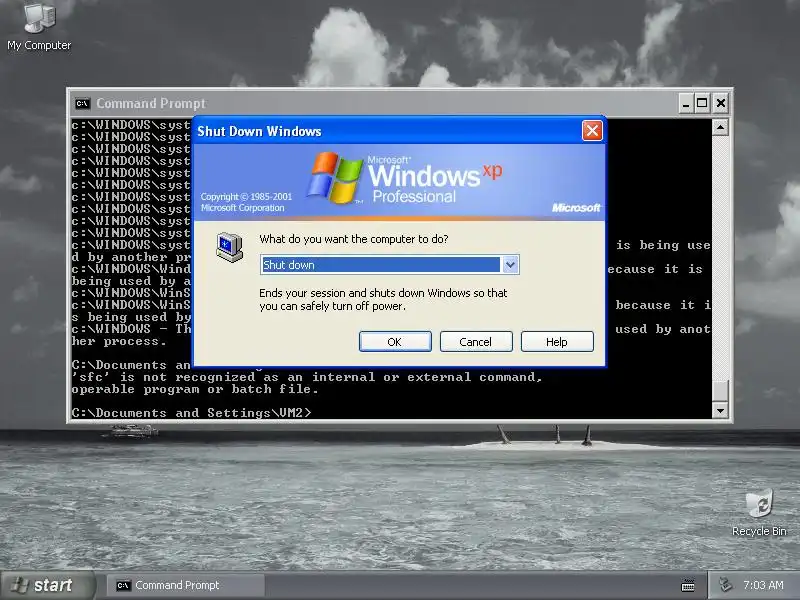This screenshot has width=800, height=600.
Task: Open the My Computer desktop icon
Action: click(39, 27)
